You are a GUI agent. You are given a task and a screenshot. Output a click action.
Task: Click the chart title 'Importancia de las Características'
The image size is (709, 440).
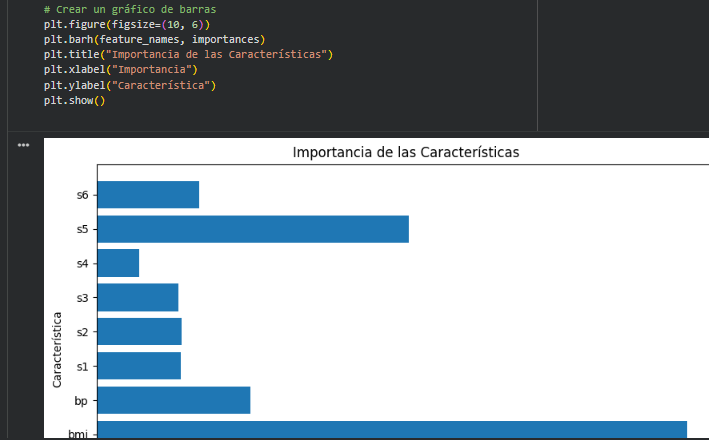click(406, 152)
